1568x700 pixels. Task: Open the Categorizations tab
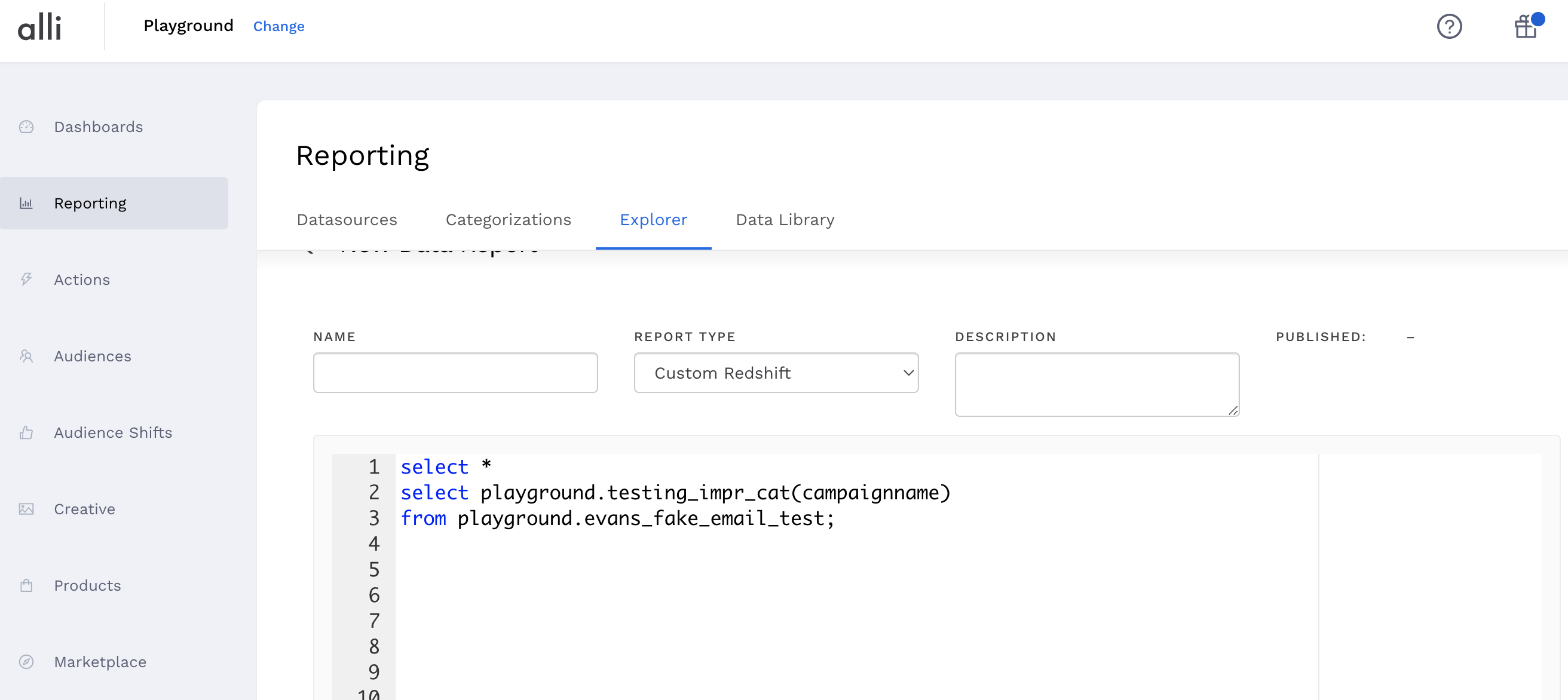509,220
